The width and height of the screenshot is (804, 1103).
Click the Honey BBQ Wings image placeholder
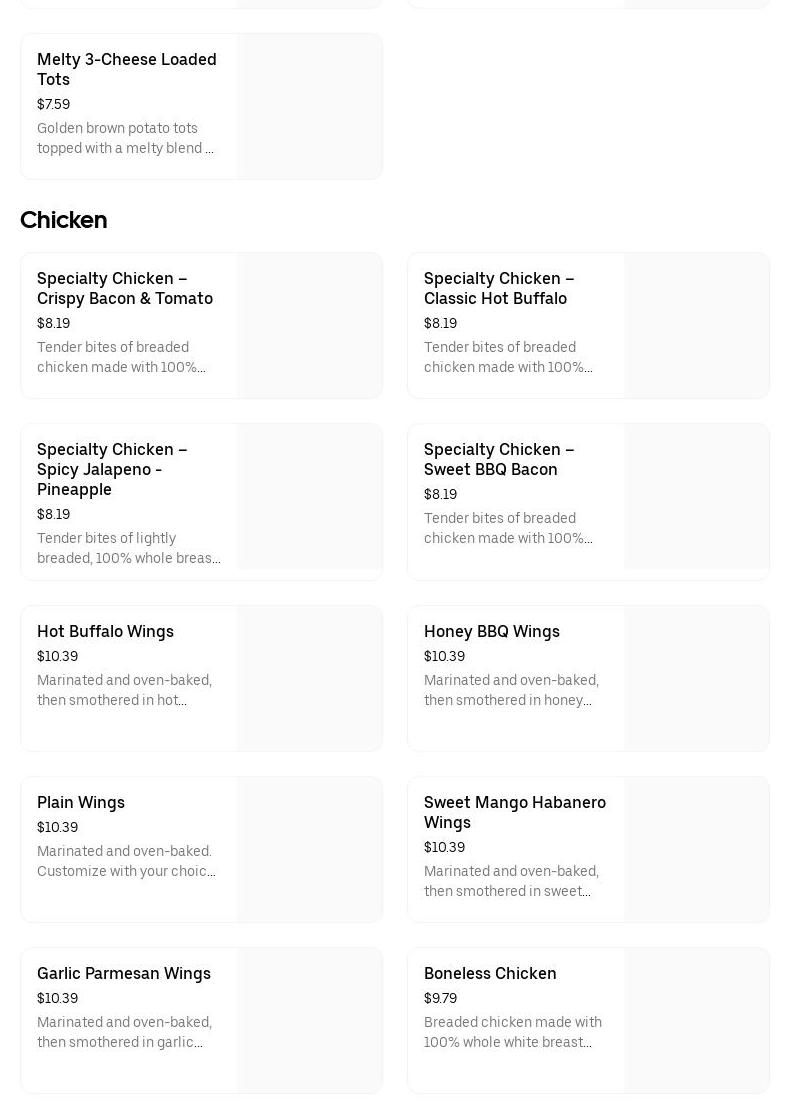[696, 678]
